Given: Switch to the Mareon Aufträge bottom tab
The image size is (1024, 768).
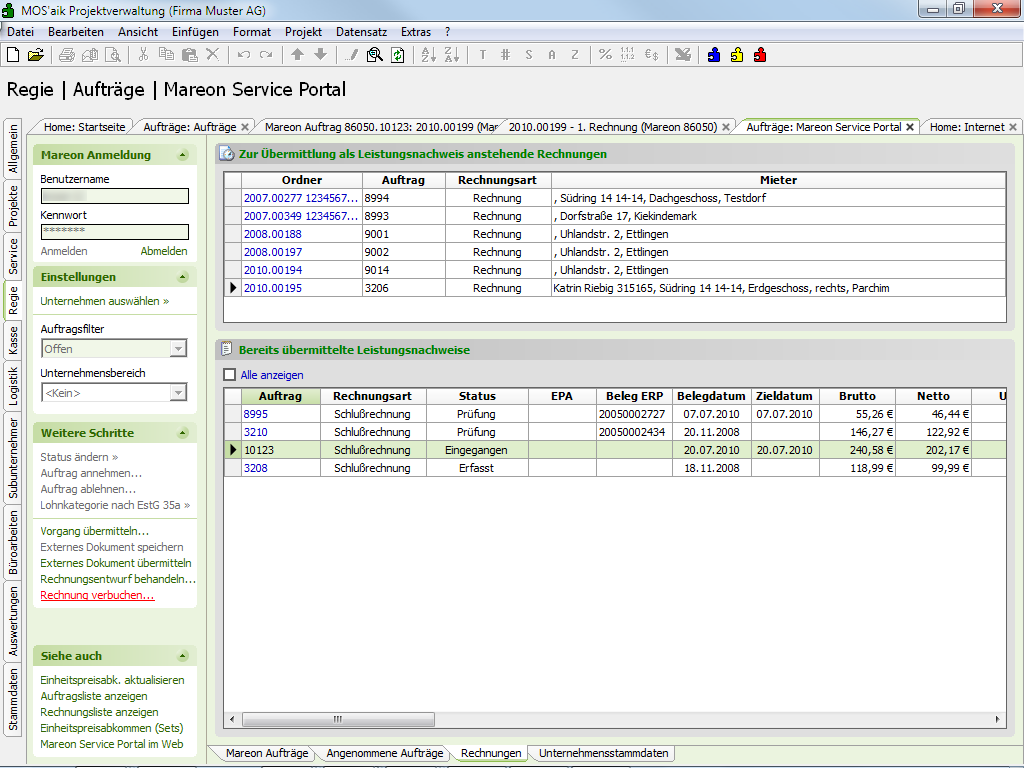Looking at the screenshot, I should point(266,753).
